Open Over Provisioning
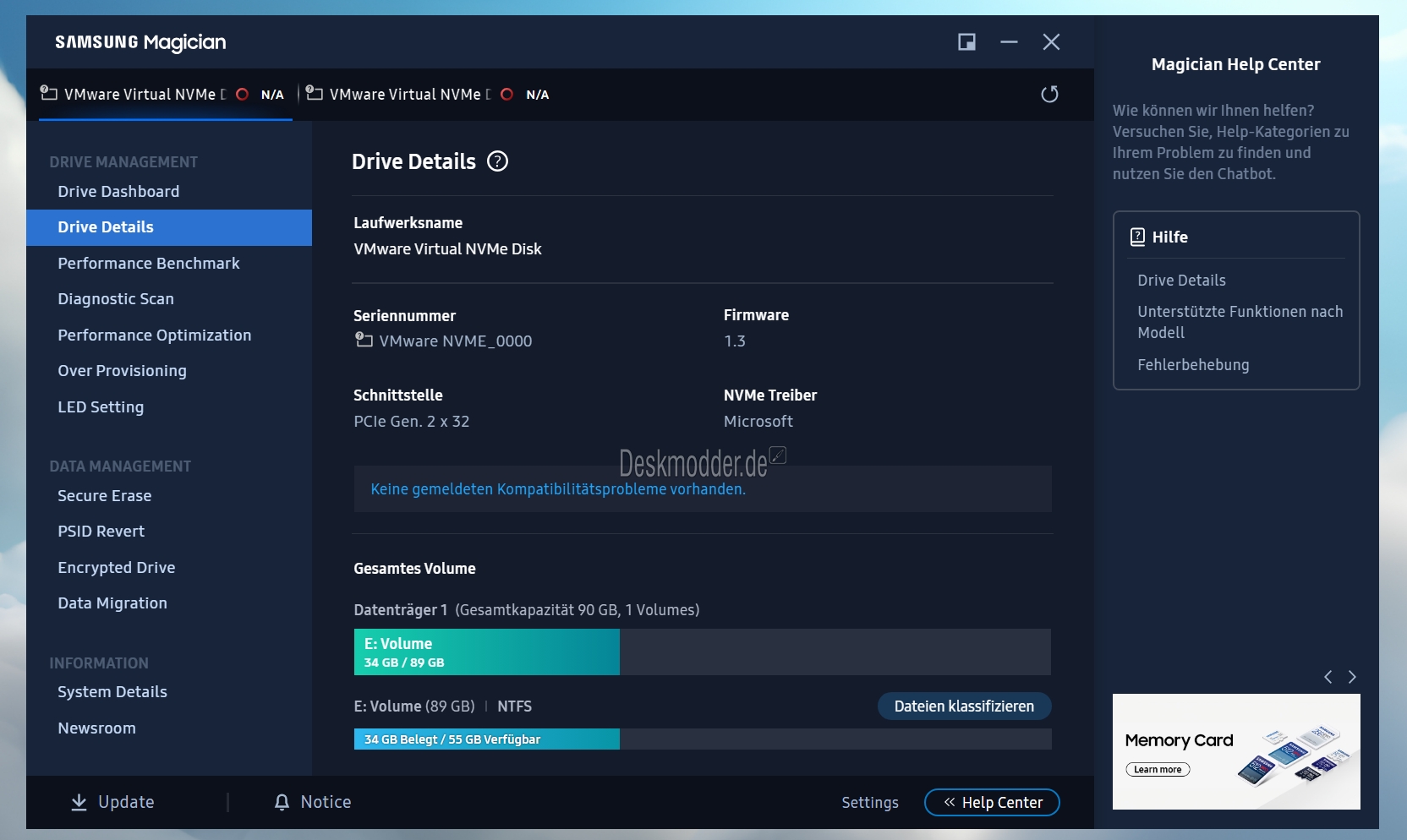This screenshot has height=840, width=1407. (x=122, y=371)
